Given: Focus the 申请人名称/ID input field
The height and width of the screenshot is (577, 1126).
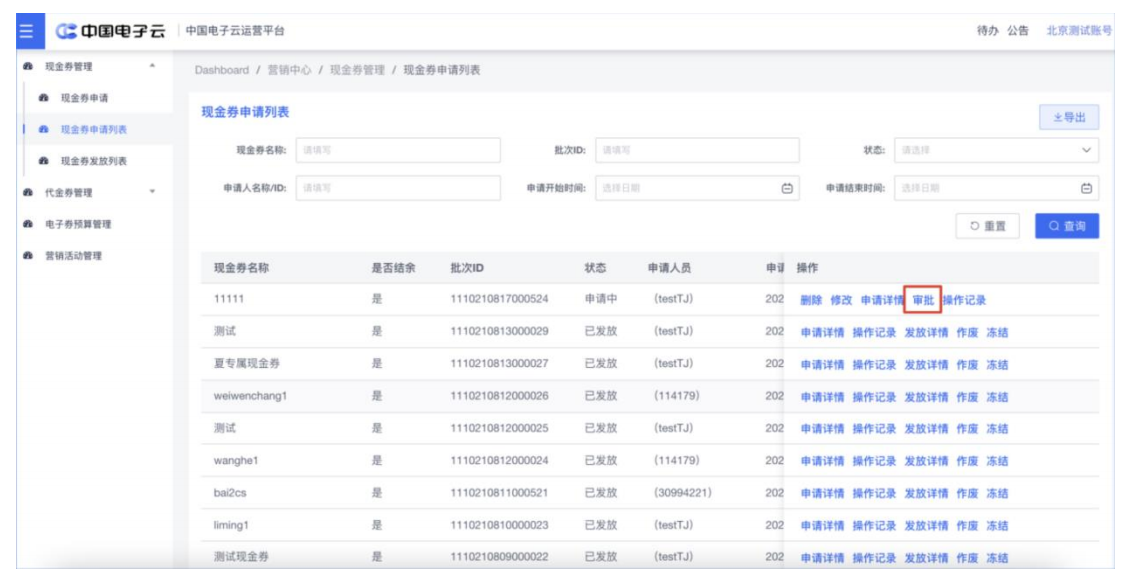Looking at the screenshot, I should point(398,188).
